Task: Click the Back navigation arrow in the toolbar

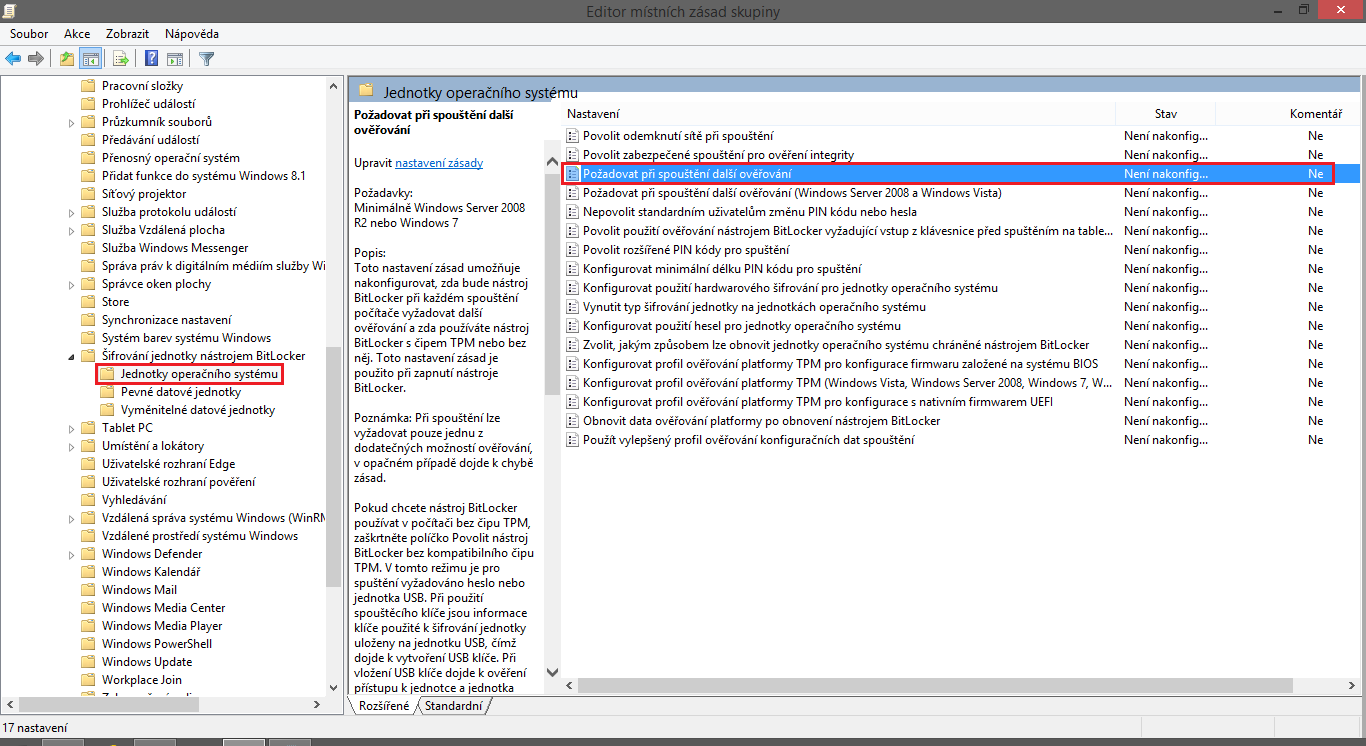Action: tap(13, 58)
